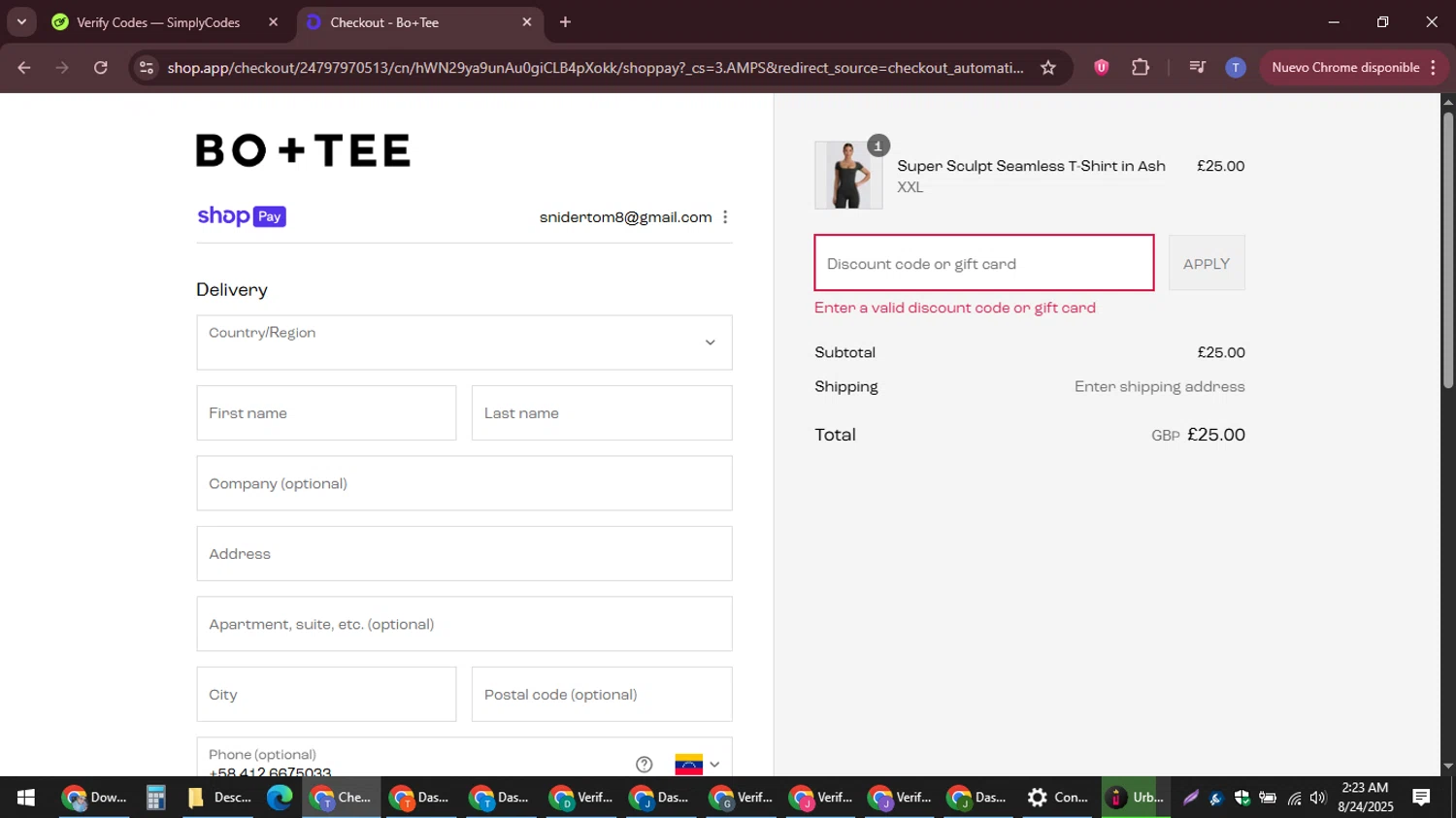The width and height of the screenshot is (1456, 818).
Task: Click the City input field
Action: point(326,695)
